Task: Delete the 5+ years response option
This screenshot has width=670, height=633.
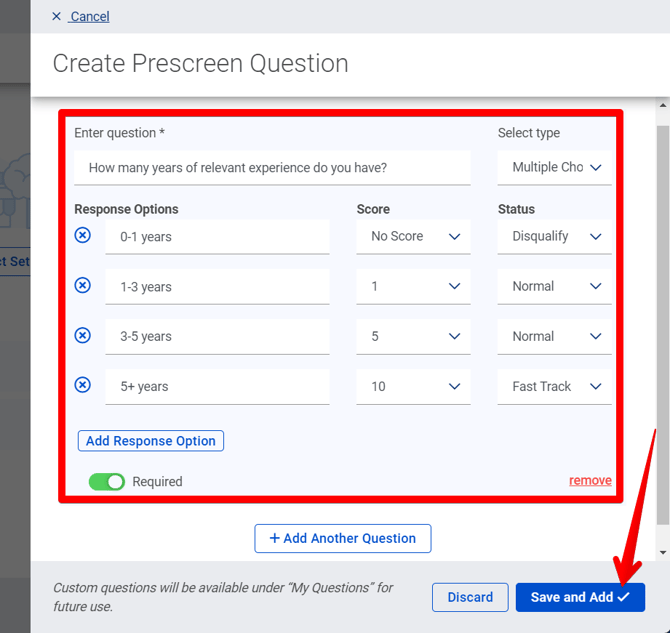Action: pos(83,385)
